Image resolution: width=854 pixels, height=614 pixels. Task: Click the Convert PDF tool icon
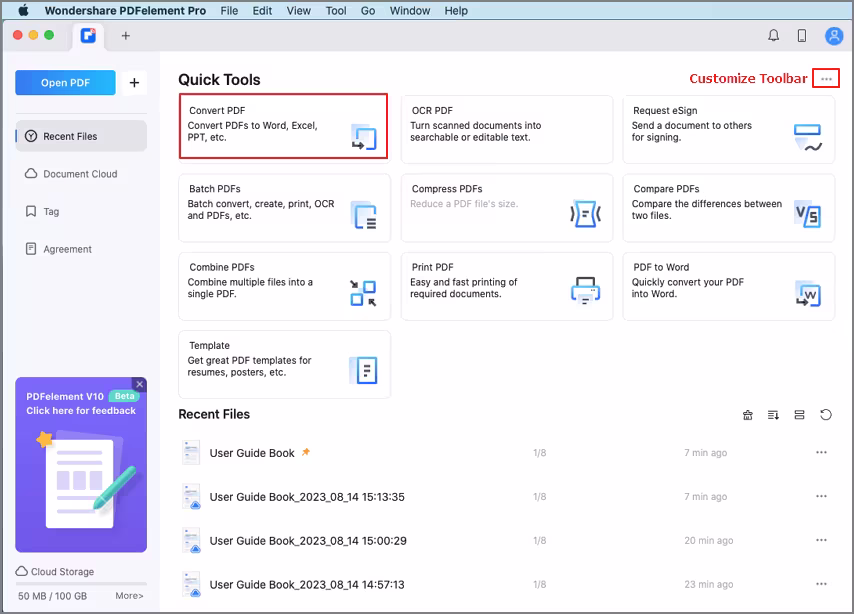point(364,137)
